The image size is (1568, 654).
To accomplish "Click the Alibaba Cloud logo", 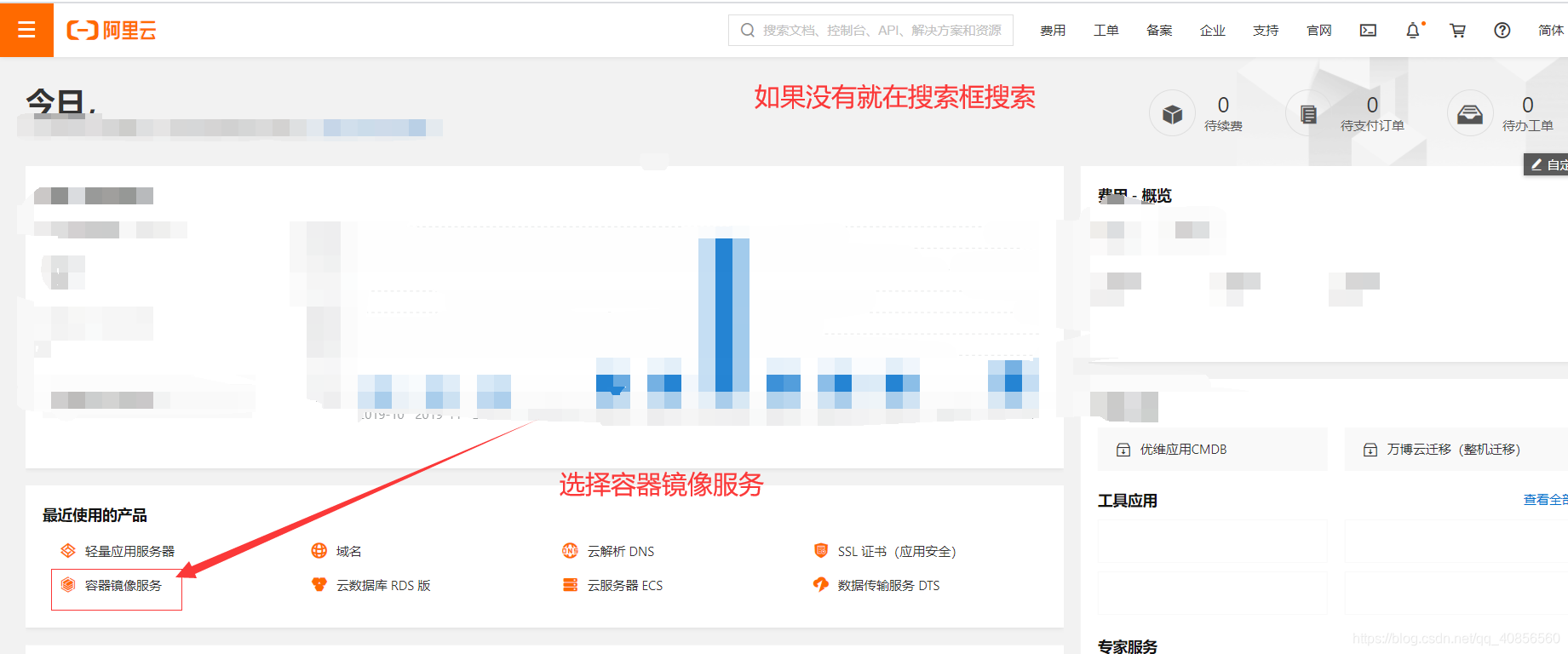I will click(x=112, y=31).
